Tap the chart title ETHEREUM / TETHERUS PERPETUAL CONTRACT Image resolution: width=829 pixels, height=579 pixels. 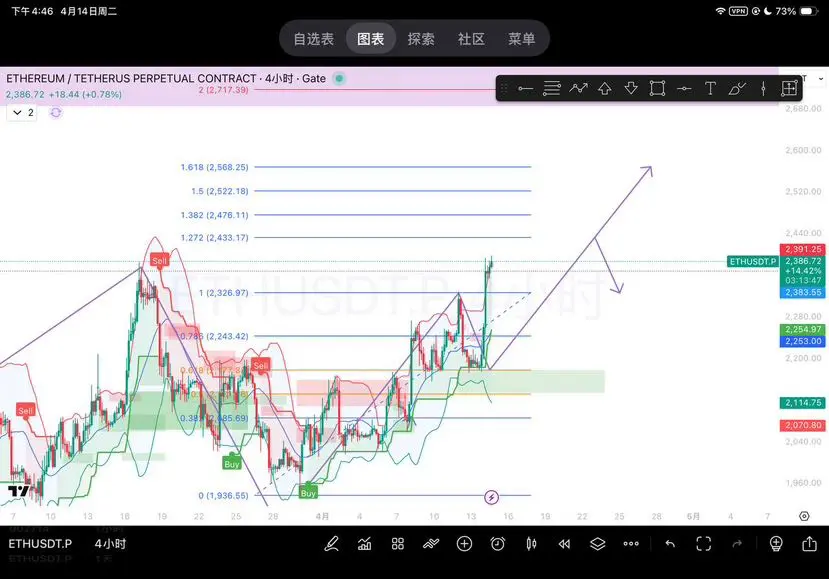(131, 79)
